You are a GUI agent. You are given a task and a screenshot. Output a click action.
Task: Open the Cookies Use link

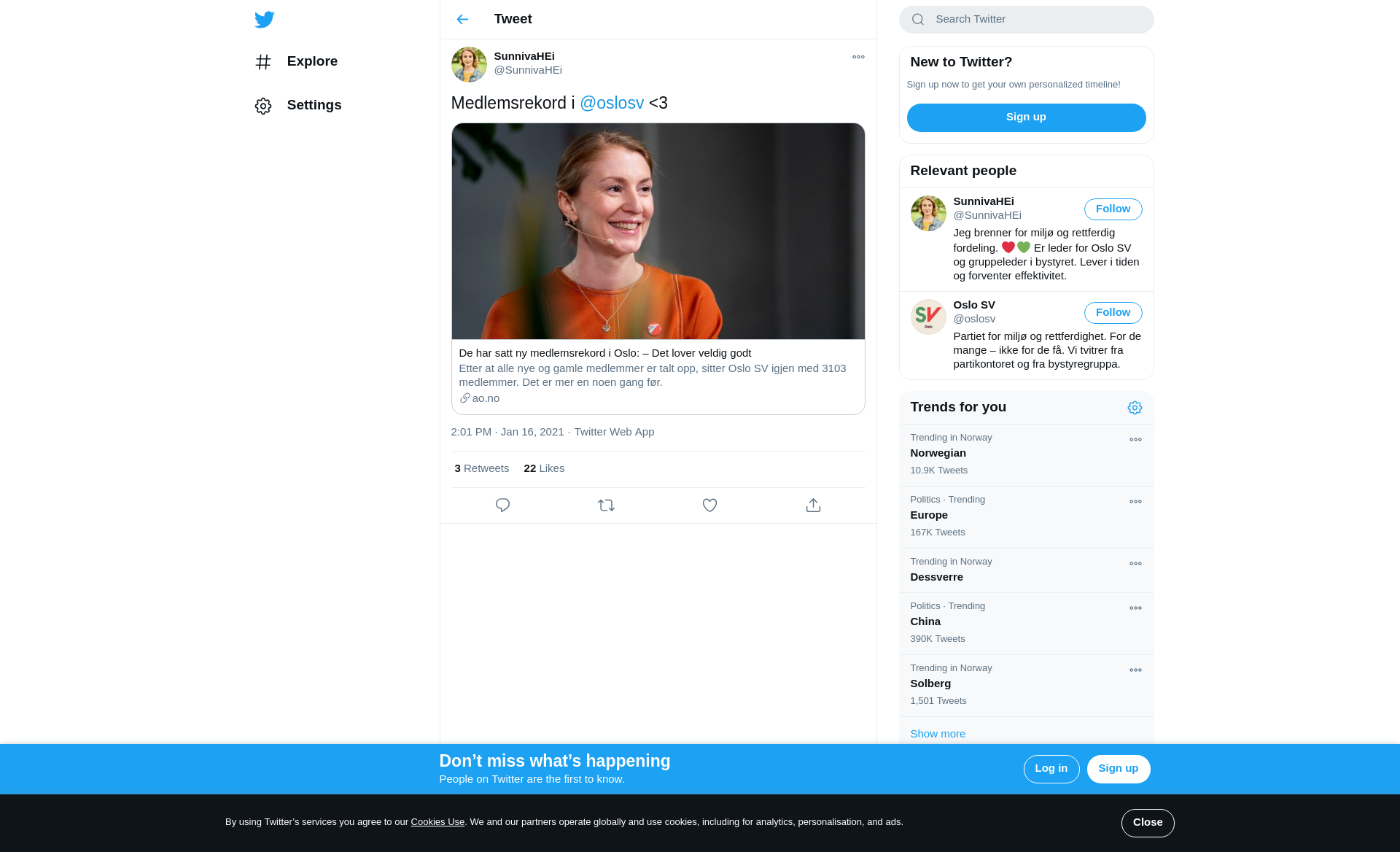point(437,822)
